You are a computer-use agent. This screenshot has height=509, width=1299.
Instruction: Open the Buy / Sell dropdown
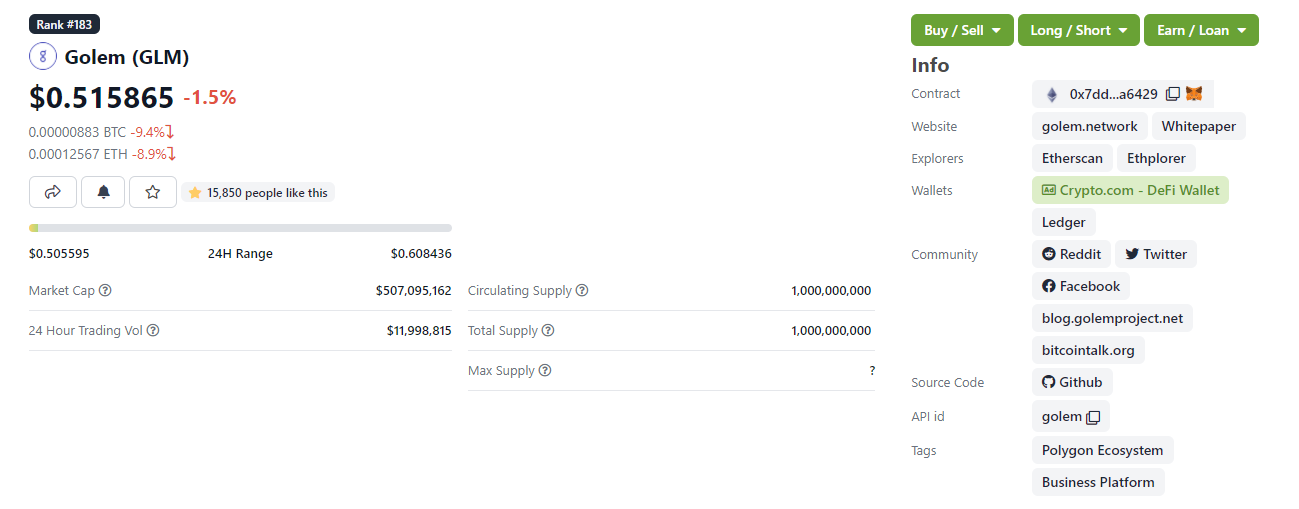click(x=962, y=30)
